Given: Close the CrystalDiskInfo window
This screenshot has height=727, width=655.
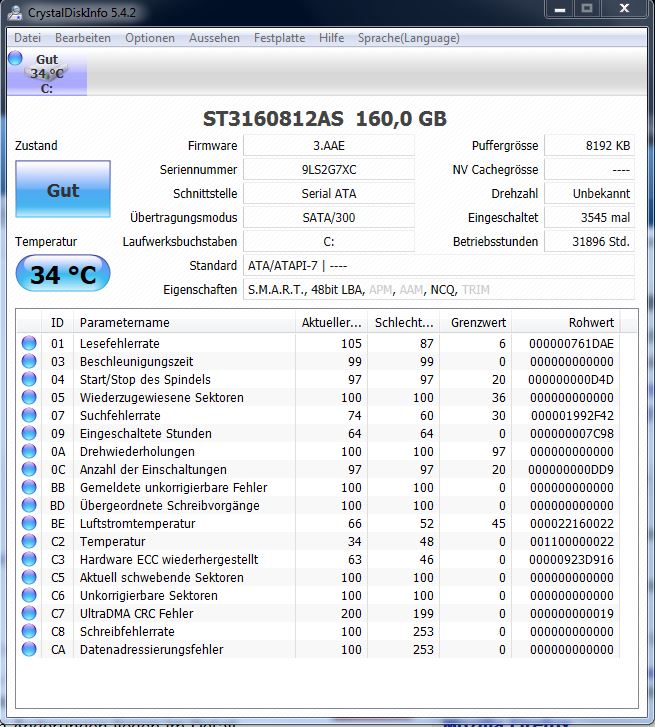Looking at the screenshot, I should pyautogui.click(x=624, y=9).
